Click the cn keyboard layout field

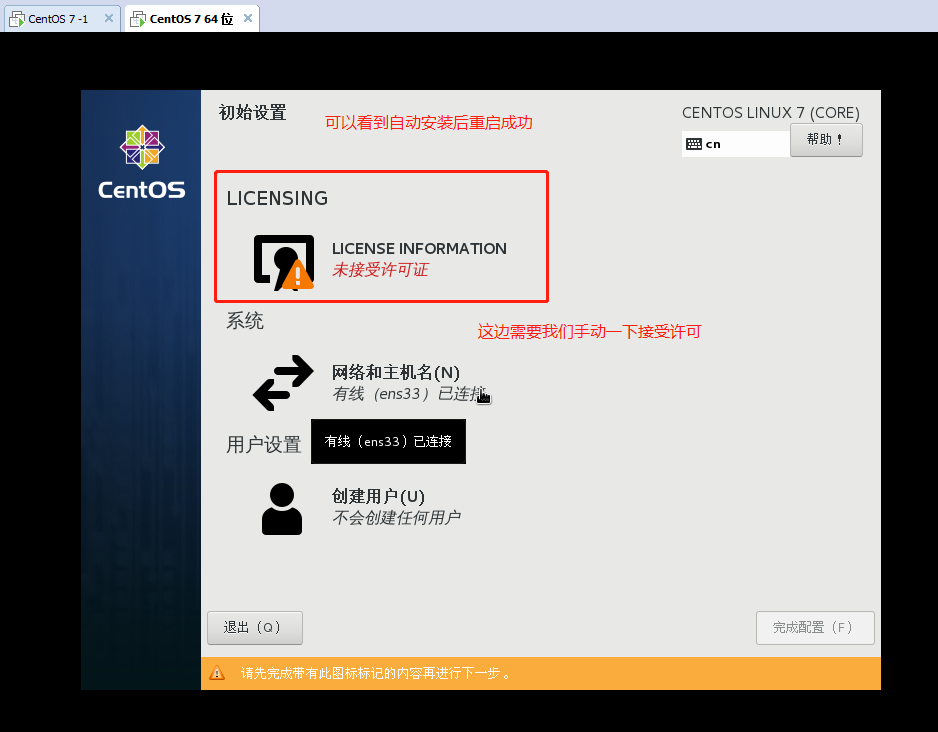click(x=736, y=144)
